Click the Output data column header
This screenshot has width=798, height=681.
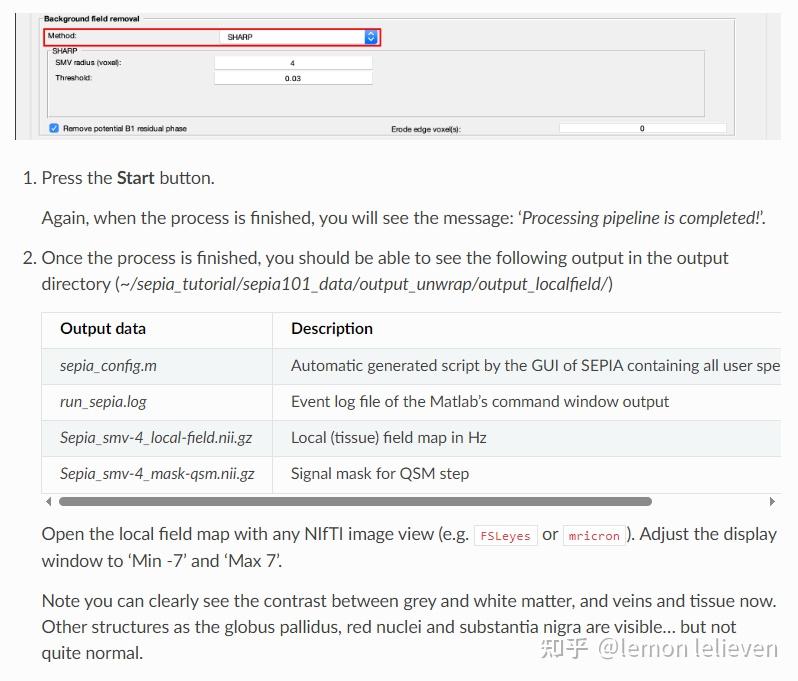click(103, 329)
